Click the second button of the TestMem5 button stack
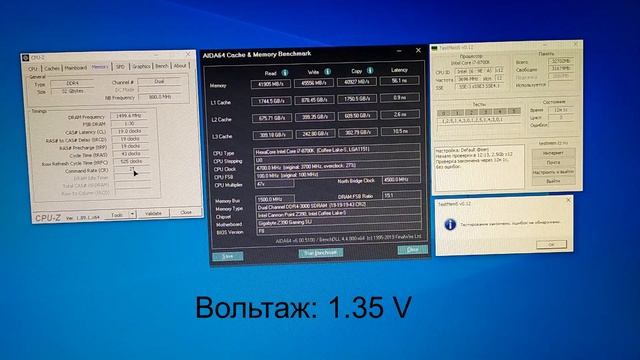 (x=553, y=162)
